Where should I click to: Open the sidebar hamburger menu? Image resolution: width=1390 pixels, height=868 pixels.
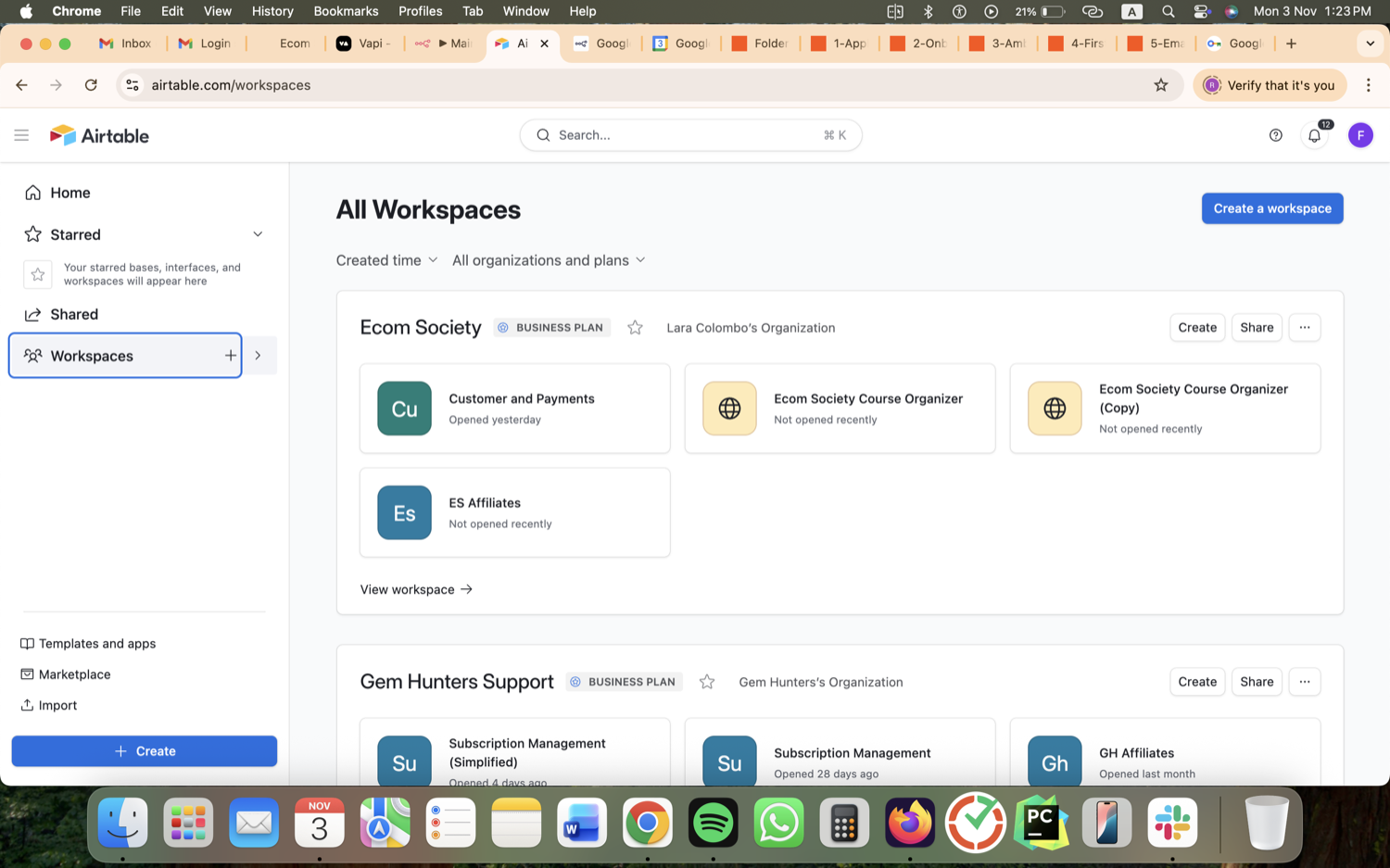pos(21,135)
